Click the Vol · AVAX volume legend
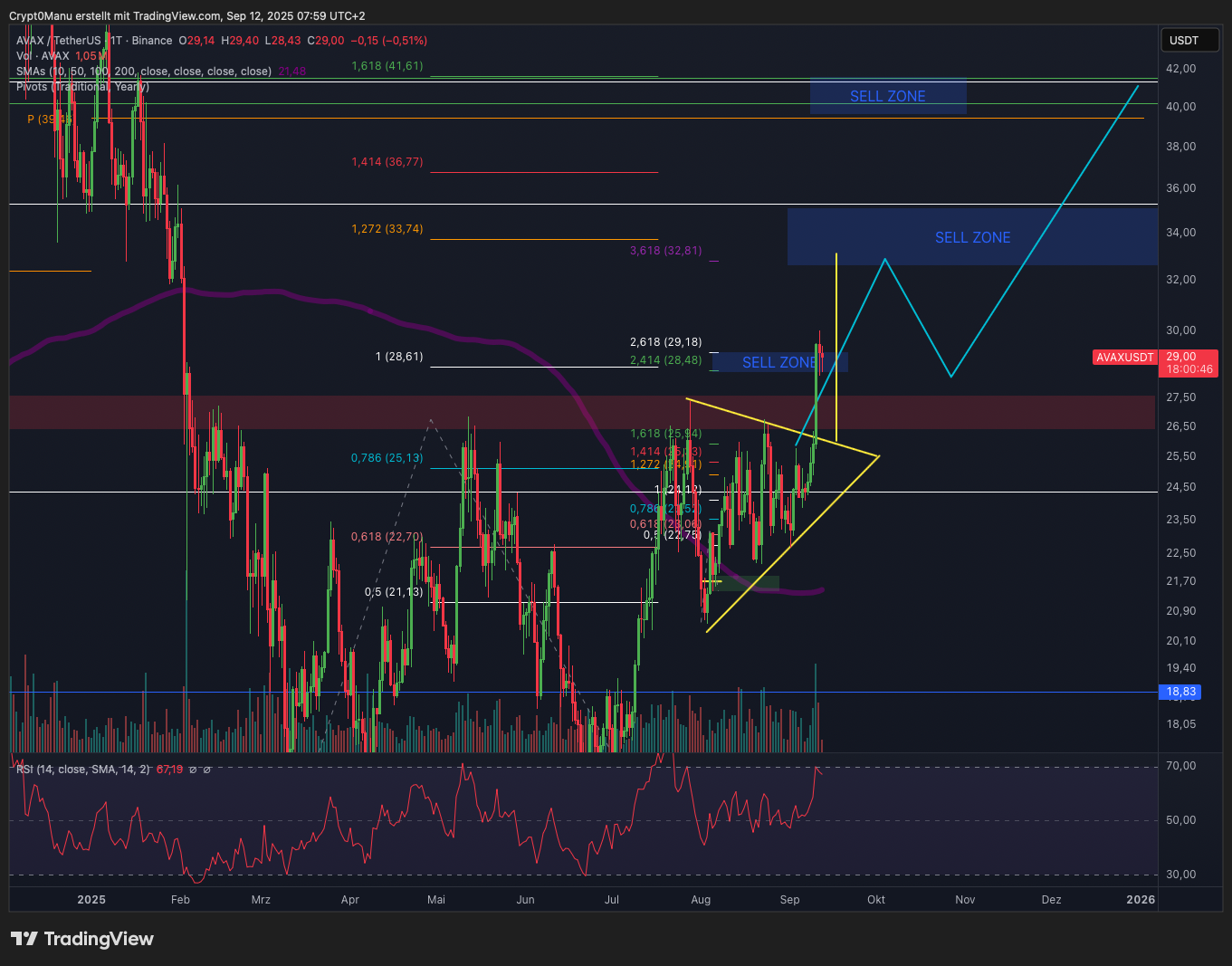The image size is (1232, 966). point(43,56)
